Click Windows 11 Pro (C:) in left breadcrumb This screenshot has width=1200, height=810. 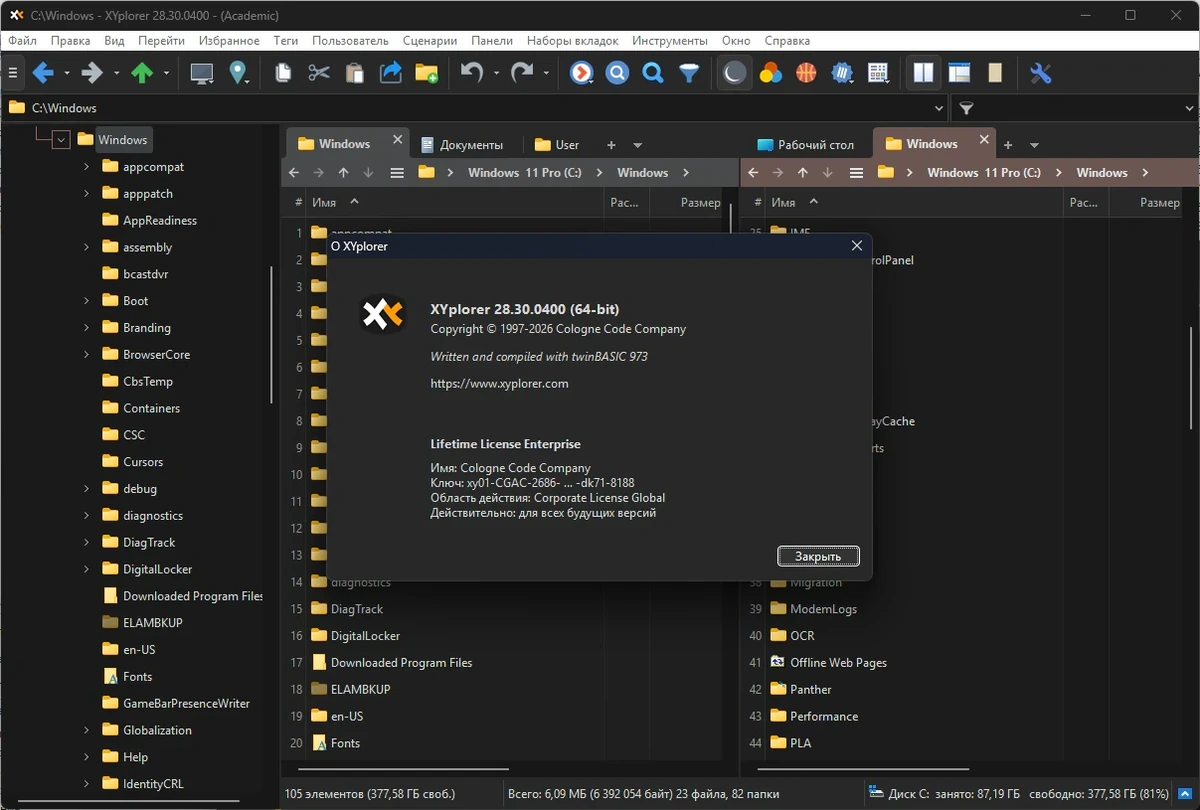(x=524, y=173)
